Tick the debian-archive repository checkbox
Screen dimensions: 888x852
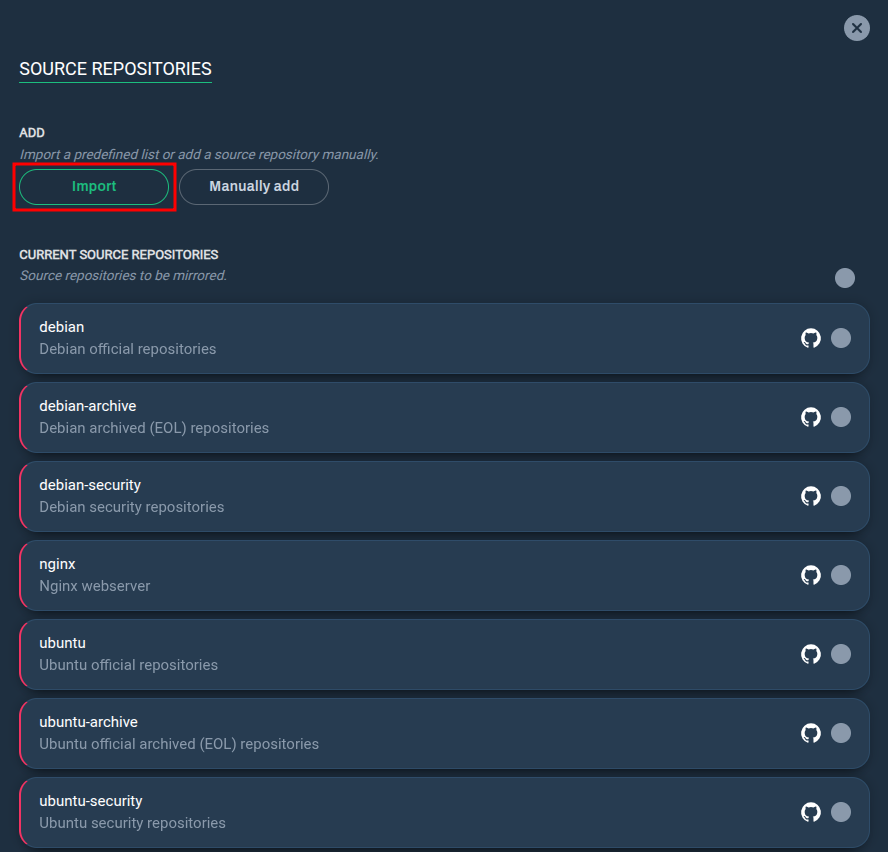click(840, 417)
